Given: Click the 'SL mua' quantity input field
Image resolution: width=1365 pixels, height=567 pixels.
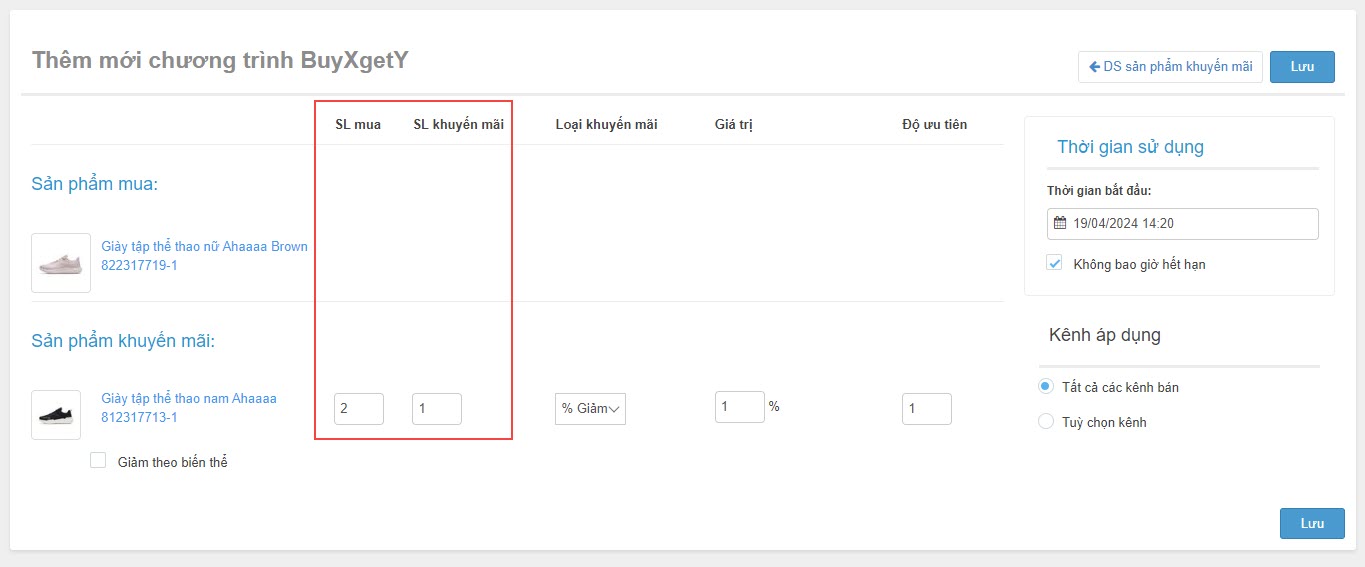Looking at the screenshot, I should (x=358, y=408).
